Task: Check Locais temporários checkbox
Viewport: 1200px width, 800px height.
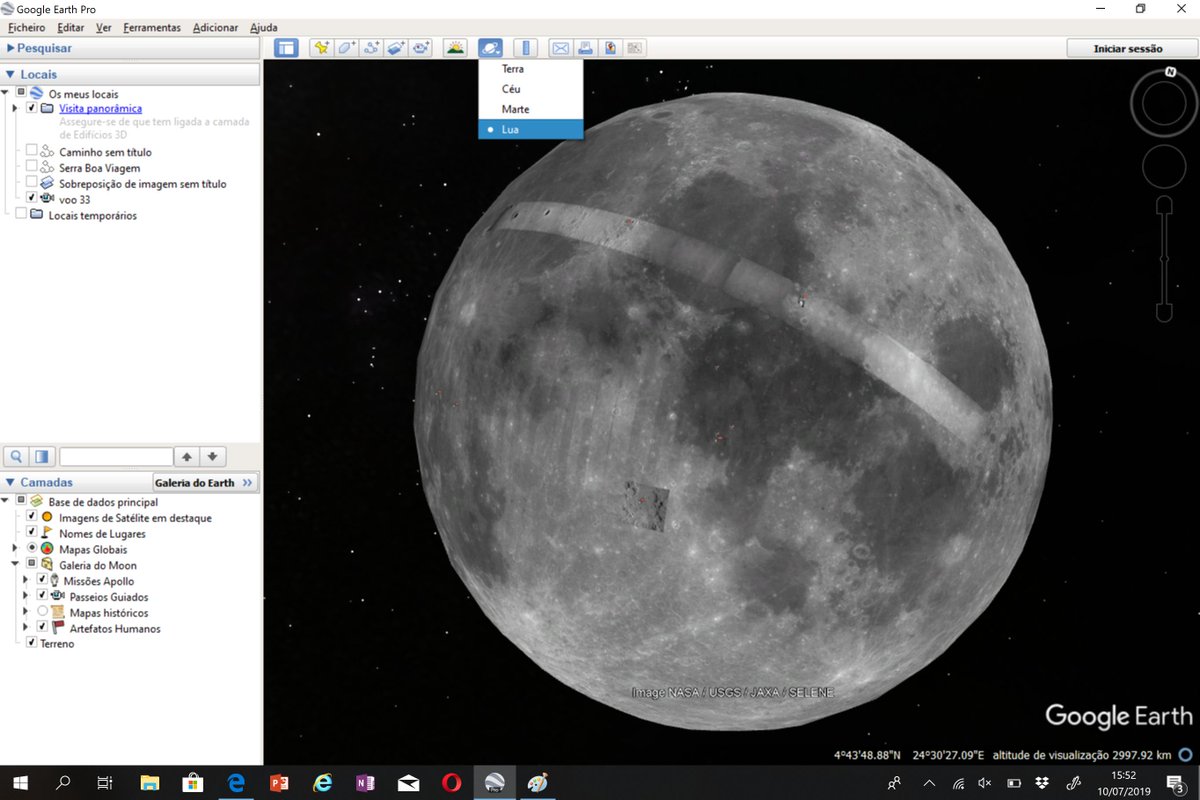Action: pyautogui.click(x=22, y=215)
